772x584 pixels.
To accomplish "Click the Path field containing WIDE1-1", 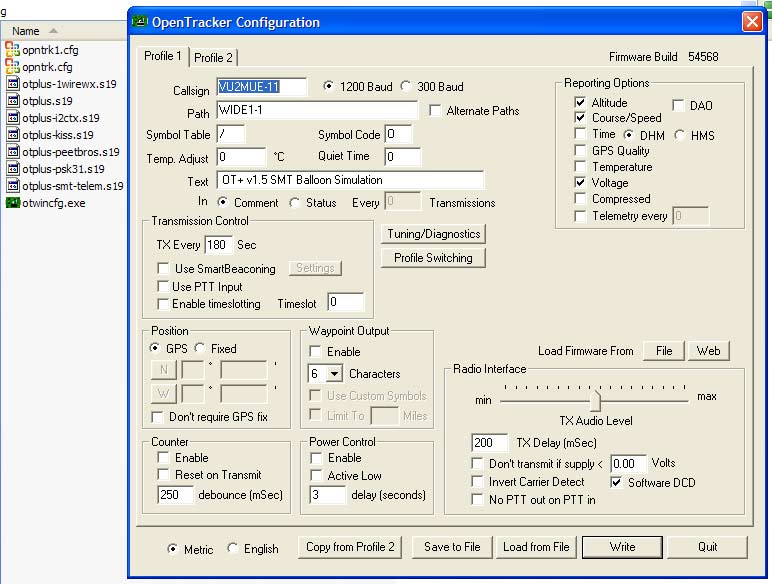I will pyautogui.click(x=317, y=110).
